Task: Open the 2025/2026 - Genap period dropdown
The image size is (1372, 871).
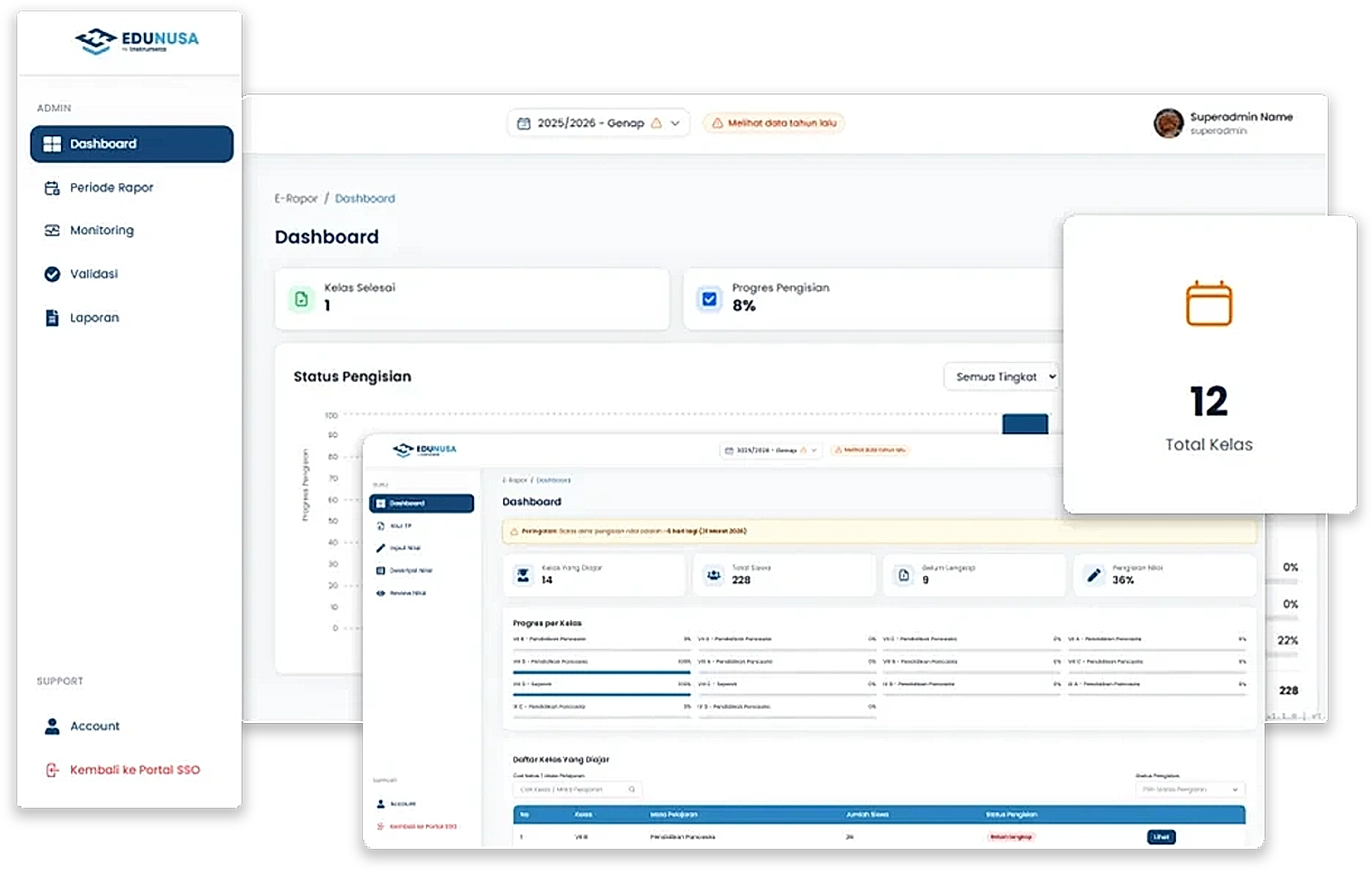Action: pyautogui.click(x=598, y=123)
